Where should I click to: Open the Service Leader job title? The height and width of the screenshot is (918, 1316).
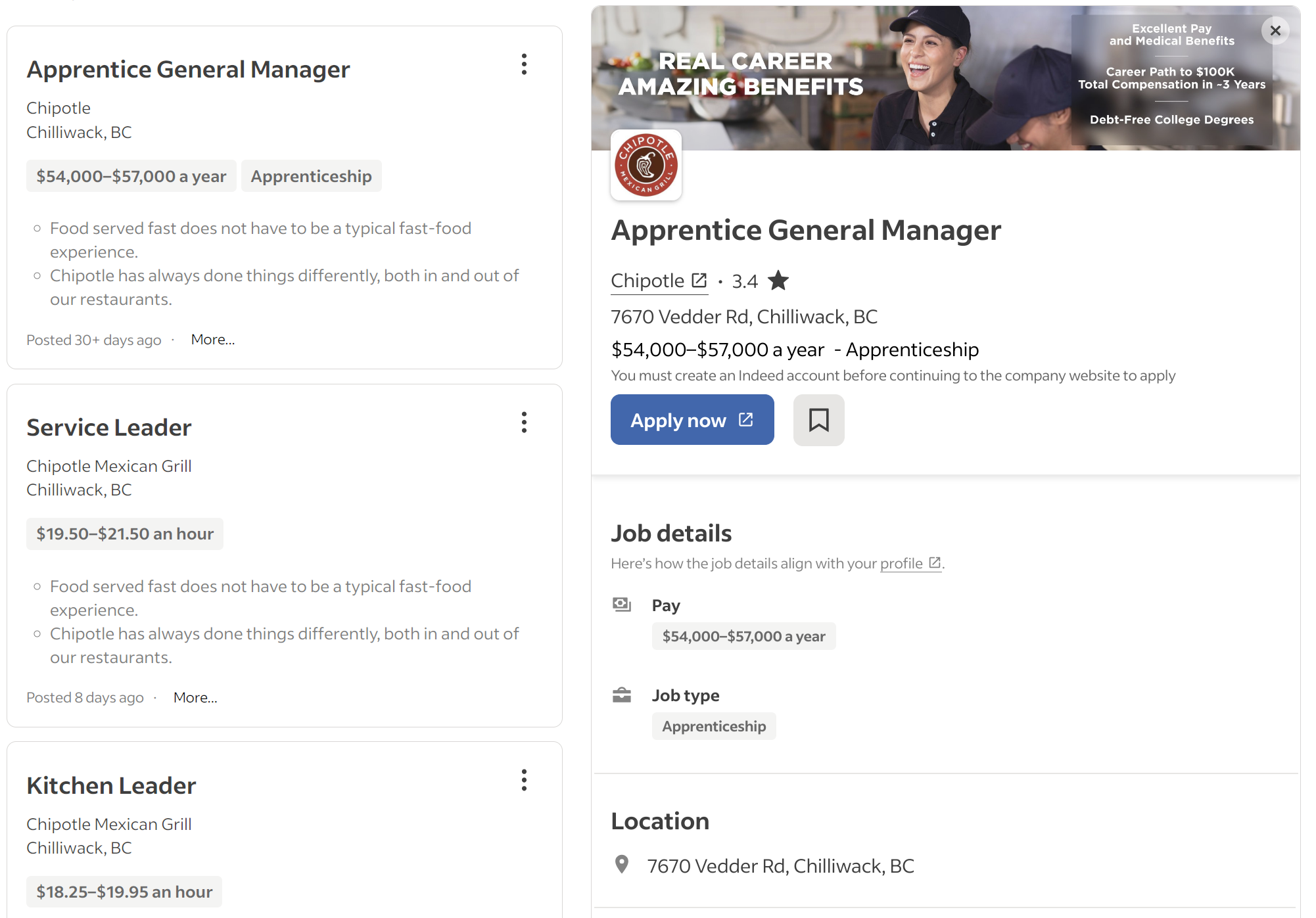[x=109, y=427]
